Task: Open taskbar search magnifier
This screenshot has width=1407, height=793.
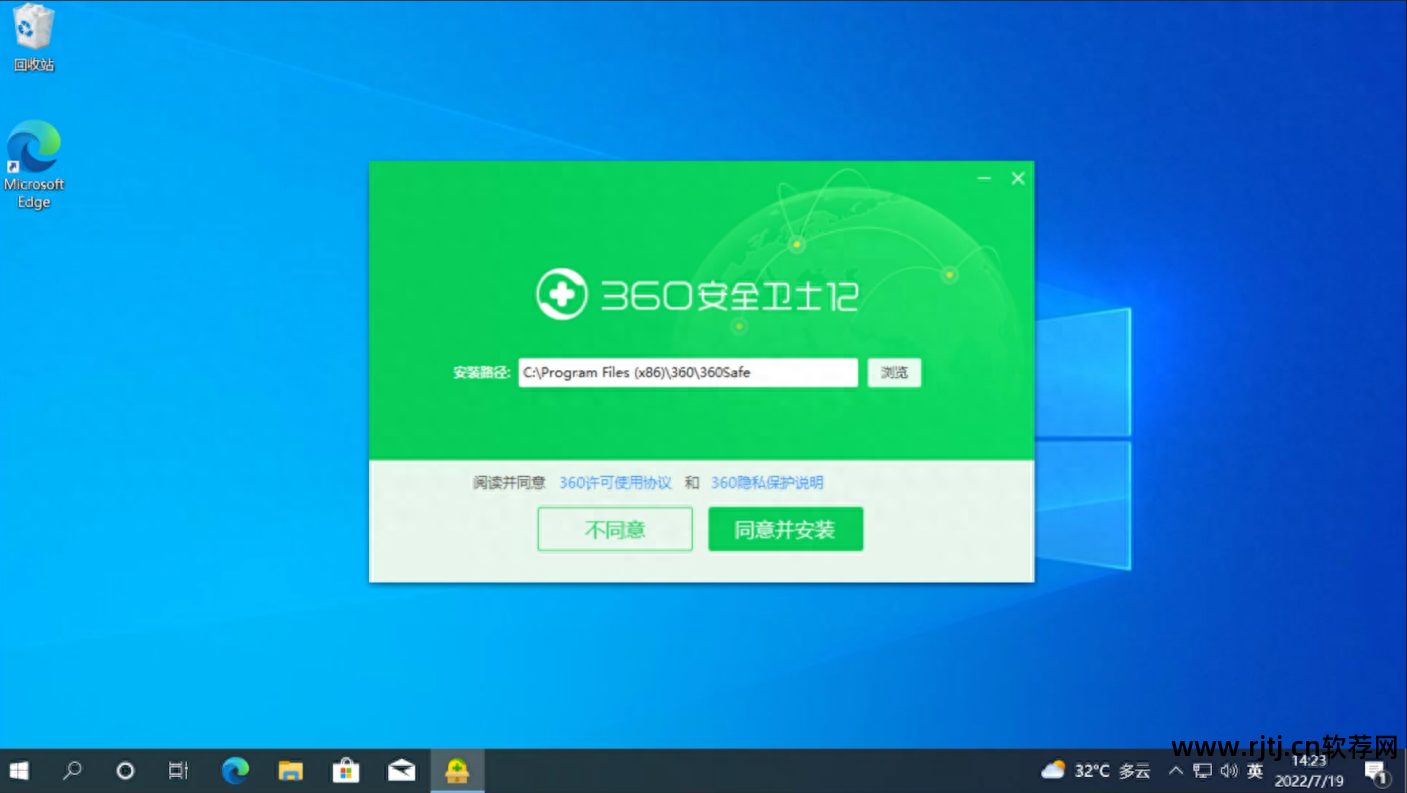Action: (x=72, y=771)
